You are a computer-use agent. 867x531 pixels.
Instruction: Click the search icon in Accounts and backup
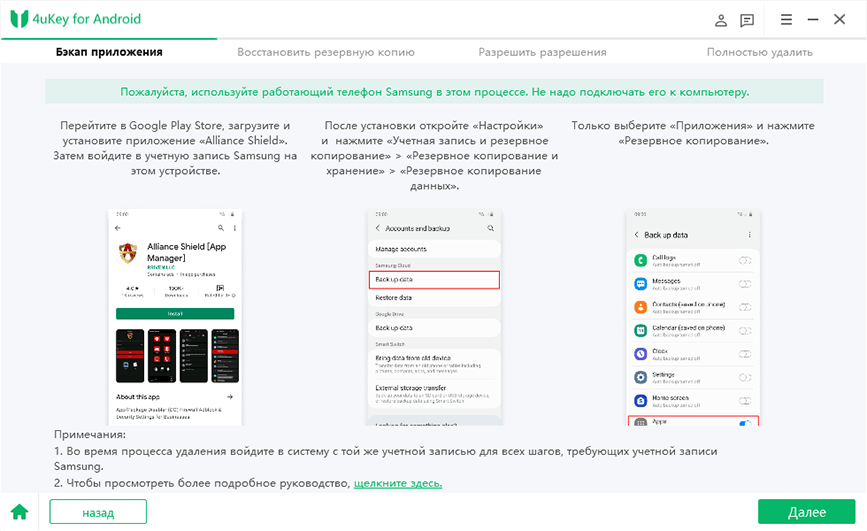pos(490,228)
